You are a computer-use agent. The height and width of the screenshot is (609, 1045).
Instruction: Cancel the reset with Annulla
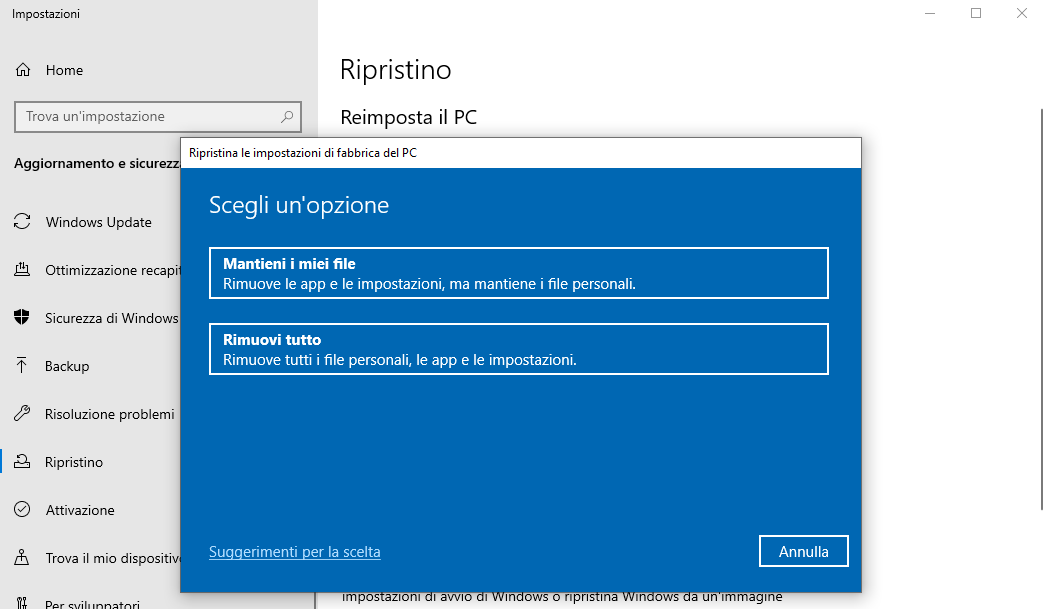click(x=803, y=550)
